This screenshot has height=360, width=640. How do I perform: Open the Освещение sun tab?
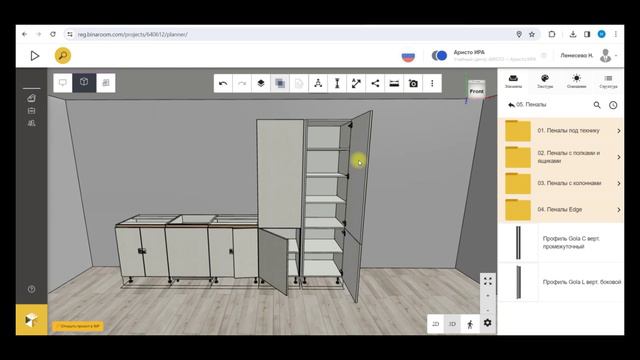(576, 81)
